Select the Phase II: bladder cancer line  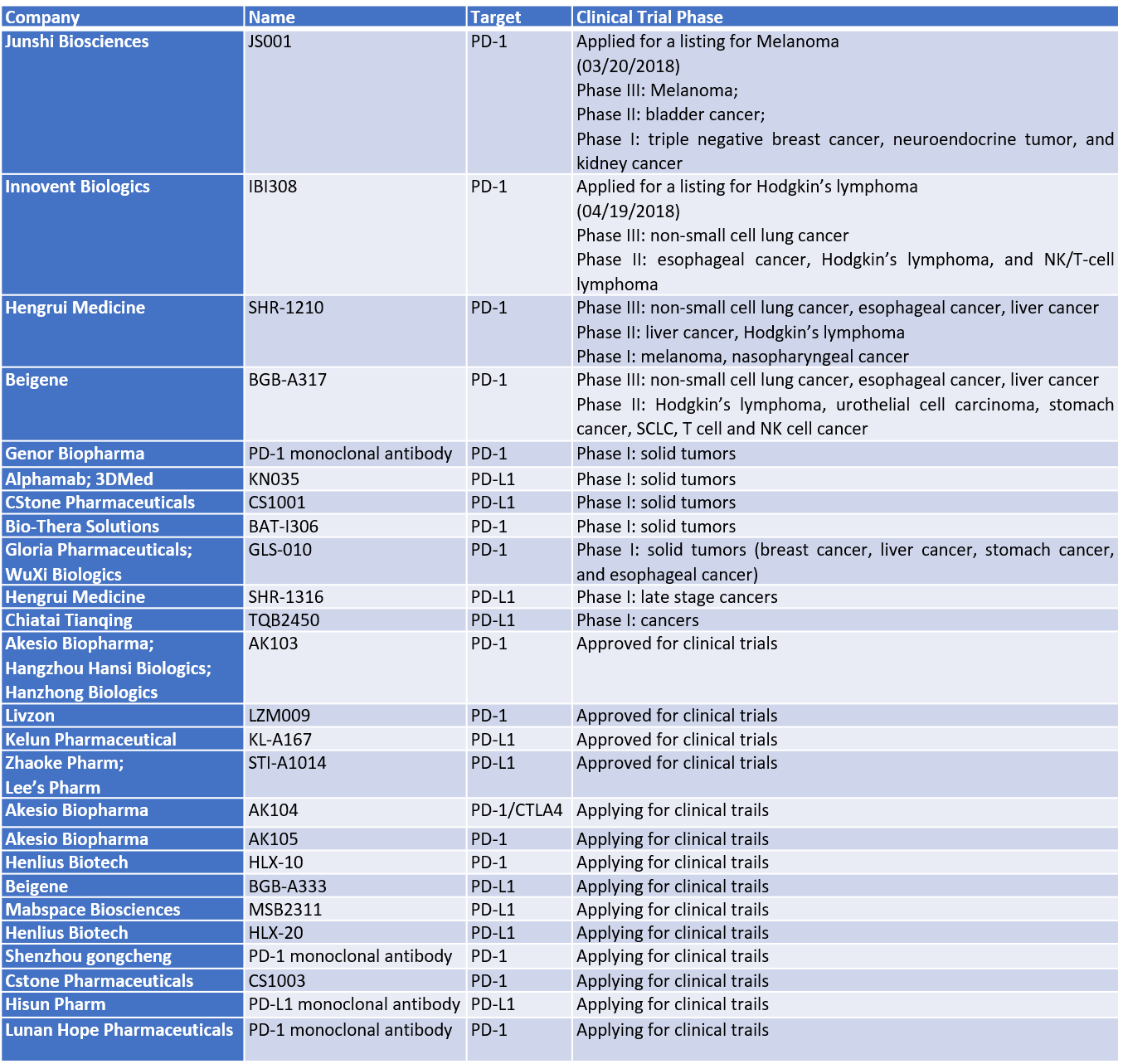click(x=671, y=114)
